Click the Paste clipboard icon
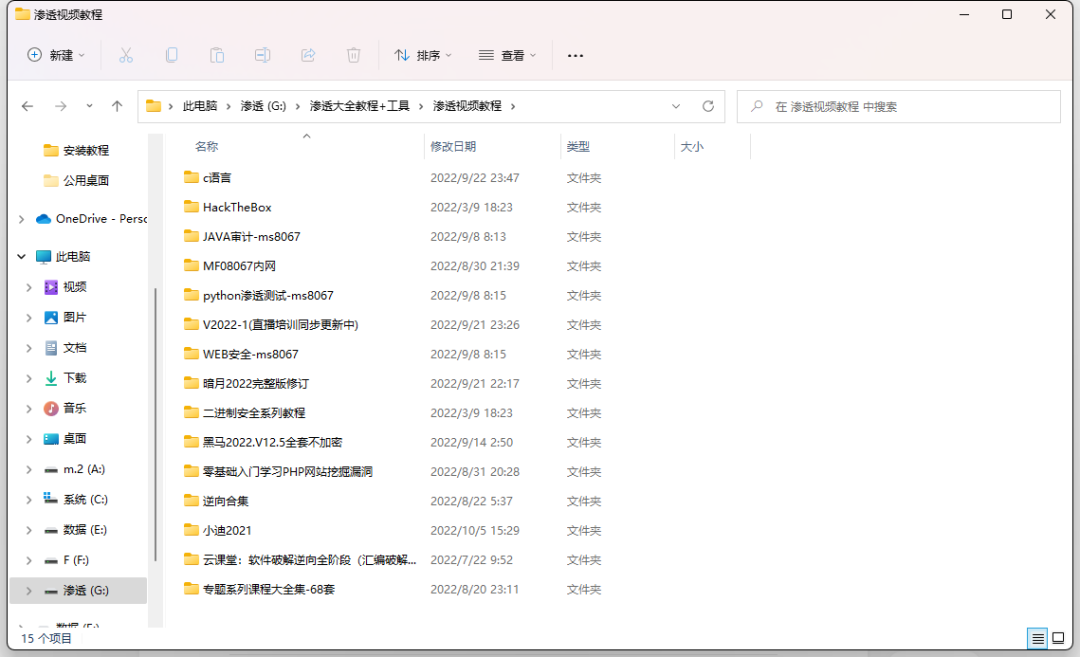This screenshot has height=657, width=1080. (x=217, y=55)
